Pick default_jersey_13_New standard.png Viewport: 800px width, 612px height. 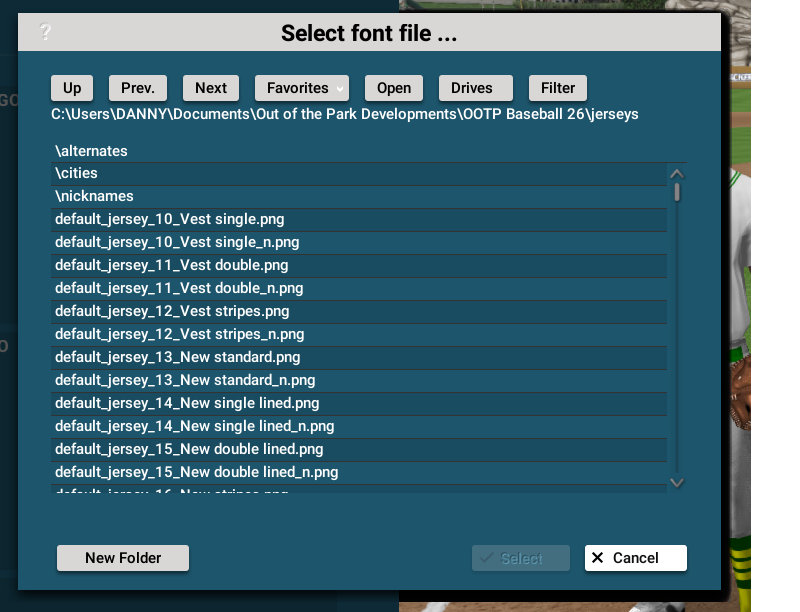click(x=177, y=358)
